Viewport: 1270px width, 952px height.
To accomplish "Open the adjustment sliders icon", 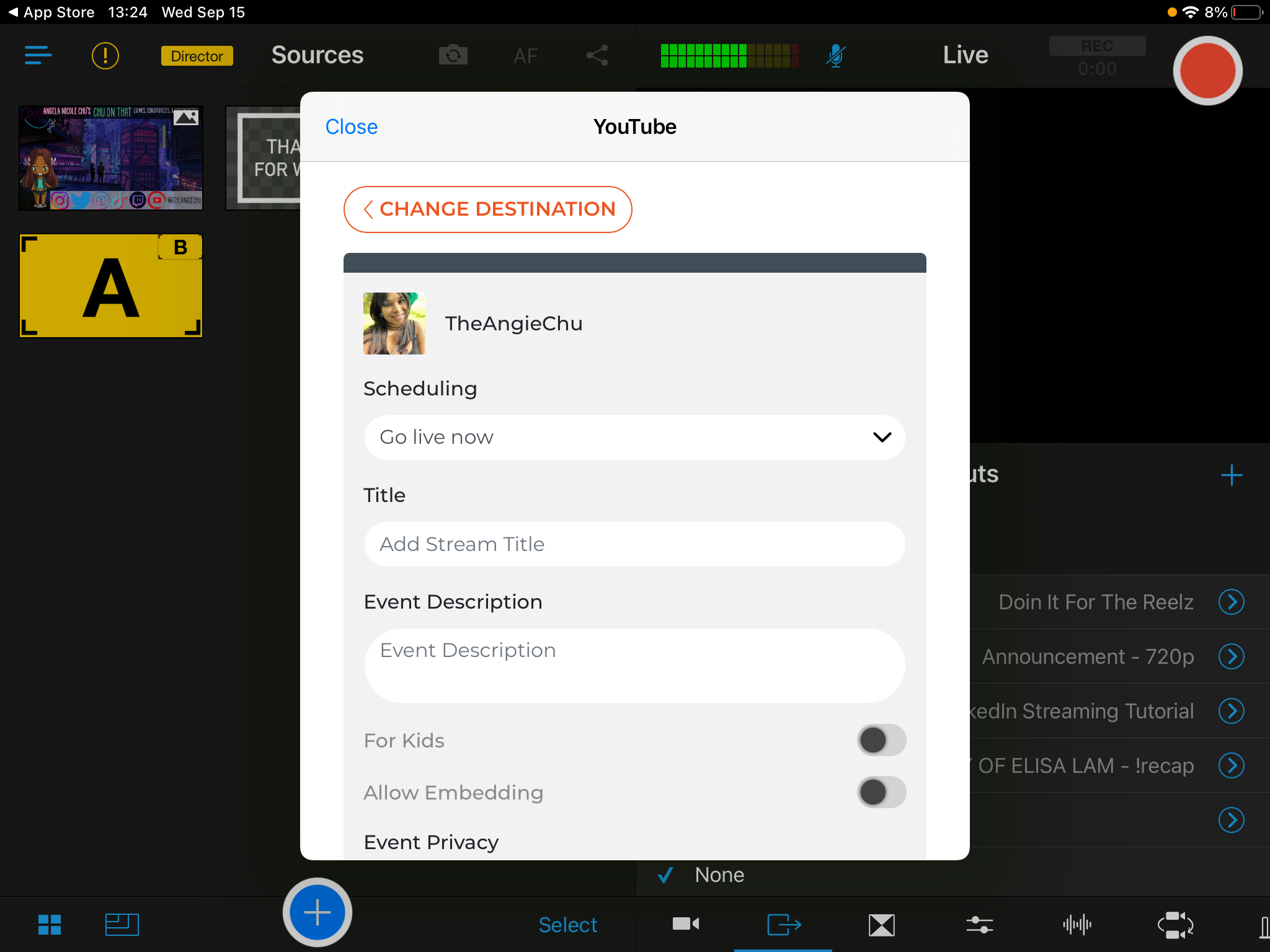I will coord(979,924).
